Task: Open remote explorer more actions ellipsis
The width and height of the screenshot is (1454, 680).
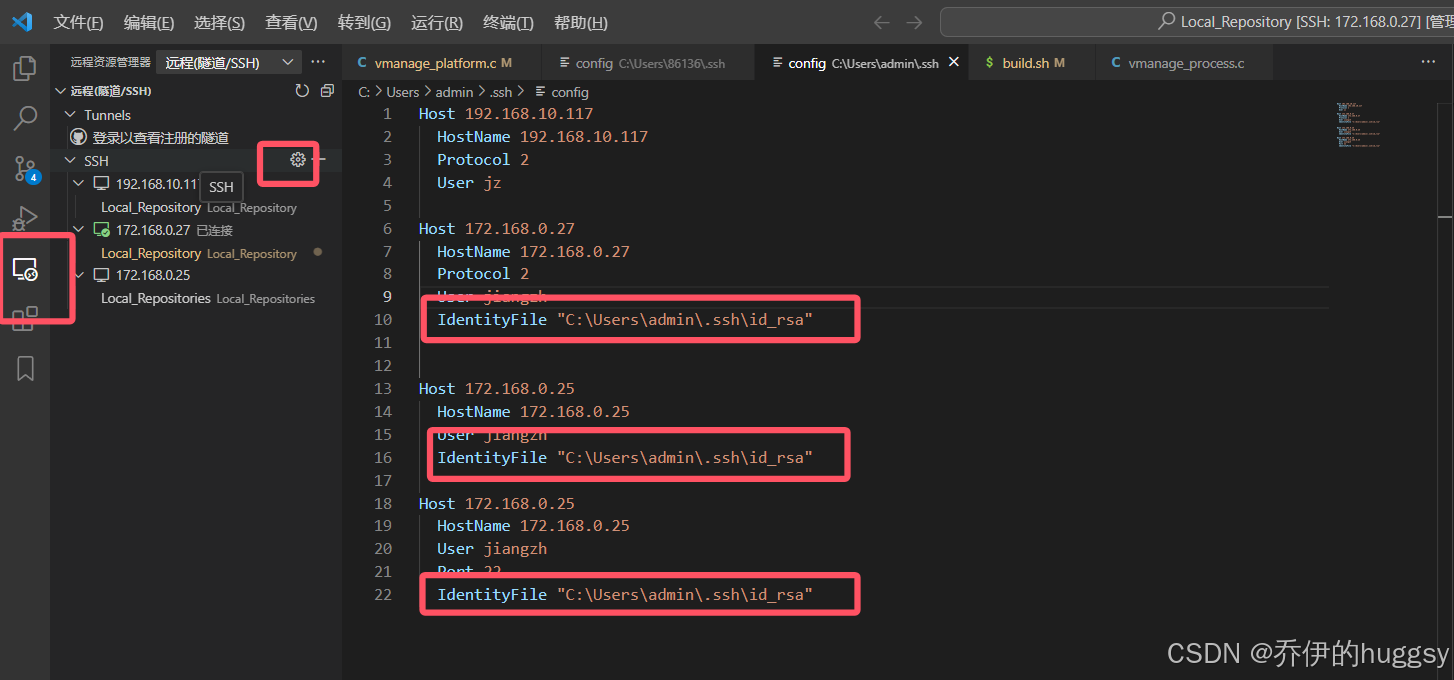Action: [x=318, y=62]
